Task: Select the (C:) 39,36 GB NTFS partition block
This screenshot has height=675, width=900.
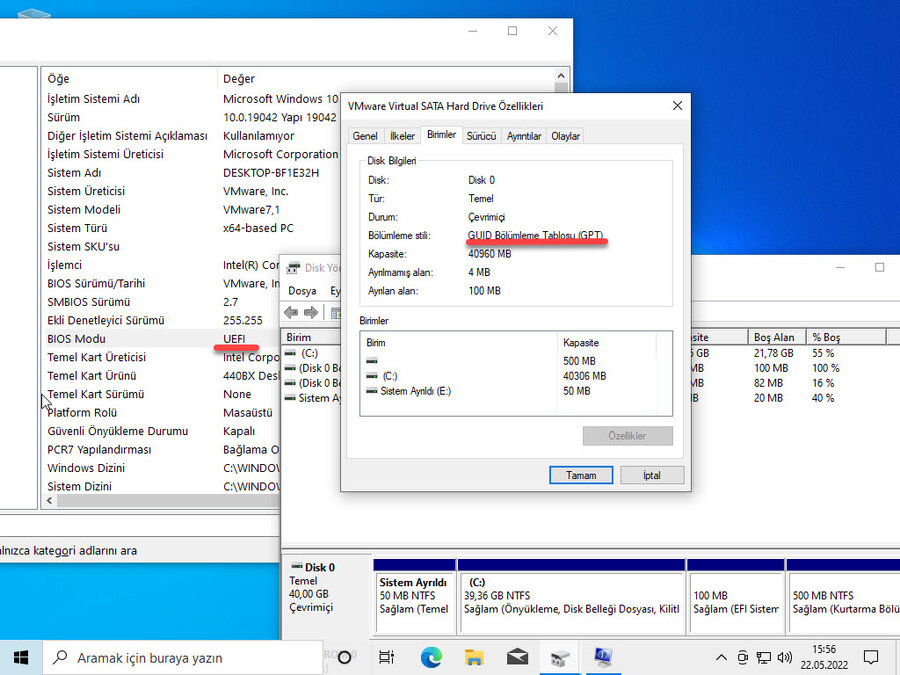Action: pyautogui.click(x=572, y=596)
